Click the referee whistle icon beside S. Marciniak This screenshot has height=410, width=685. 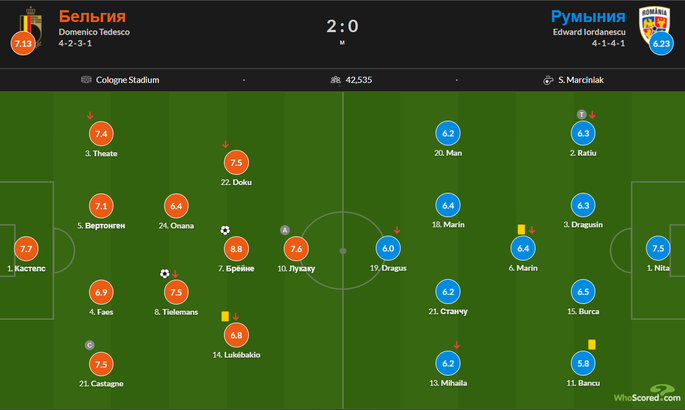[548, 80]
